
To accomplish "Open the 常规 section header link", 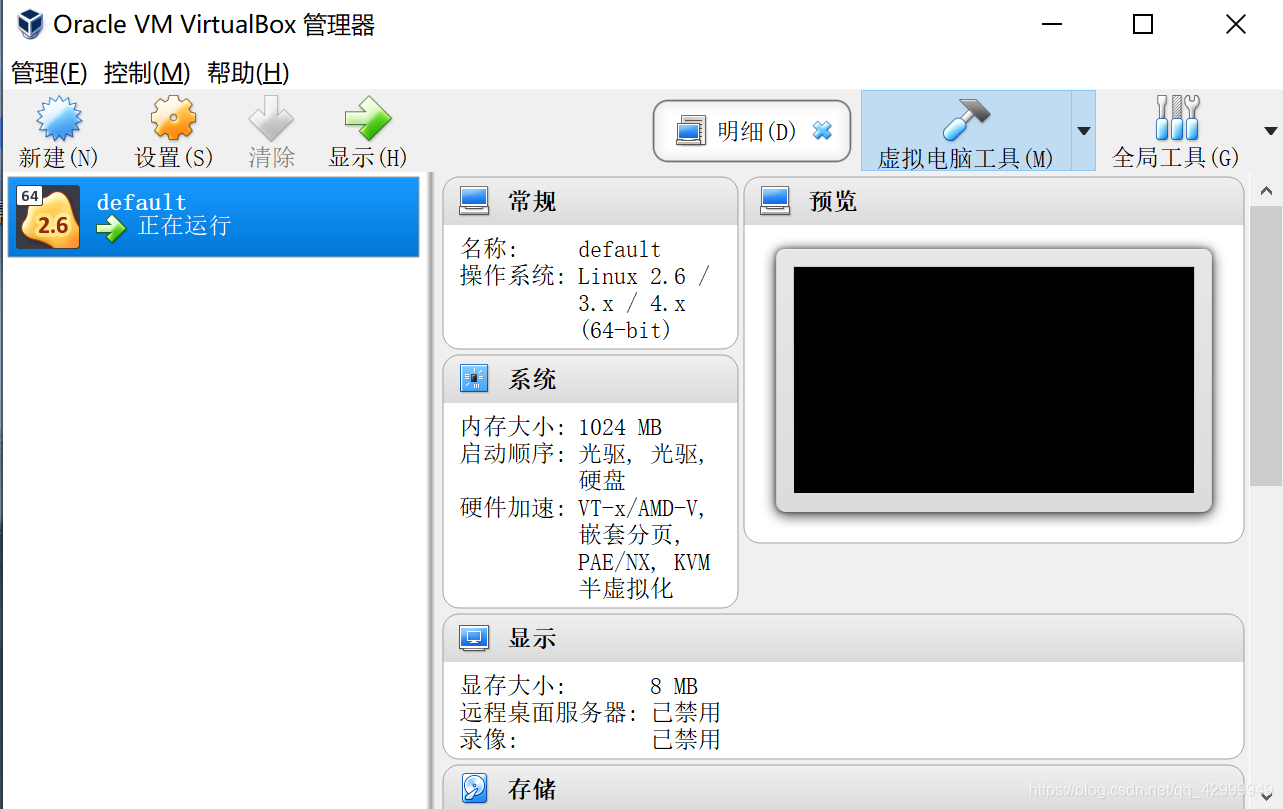I will pyautogui.click(x=532, y=201).
